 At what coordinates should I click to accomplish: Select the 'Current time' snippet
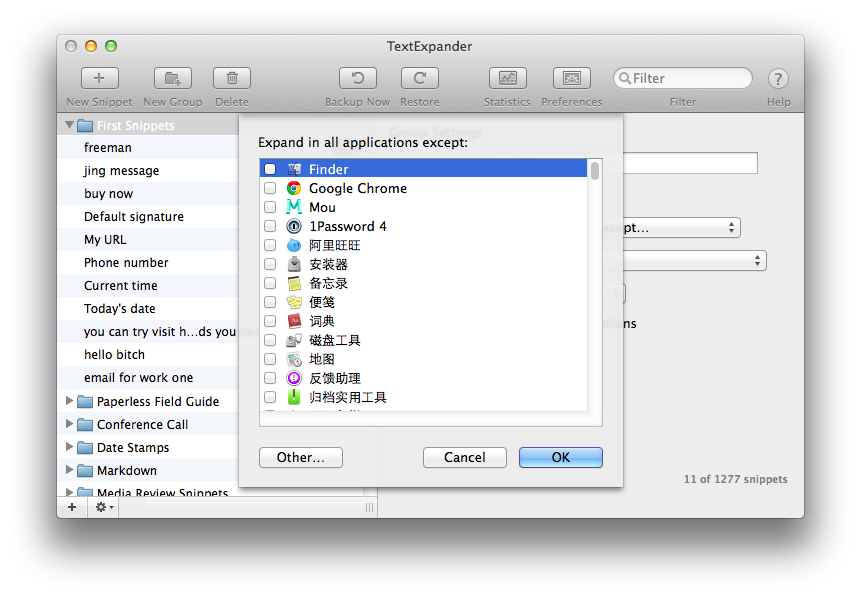[148, 286]
